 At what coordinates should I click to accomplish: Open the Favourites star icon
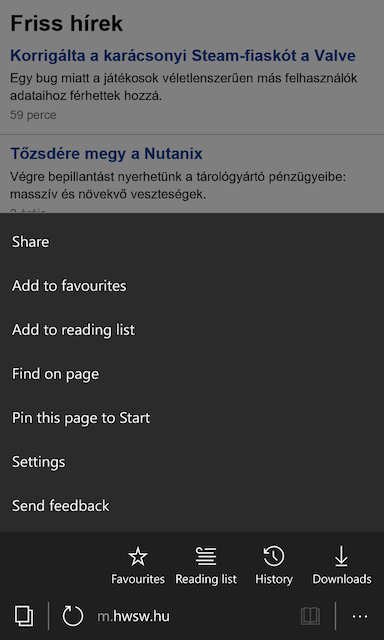[x=138, y=557]
